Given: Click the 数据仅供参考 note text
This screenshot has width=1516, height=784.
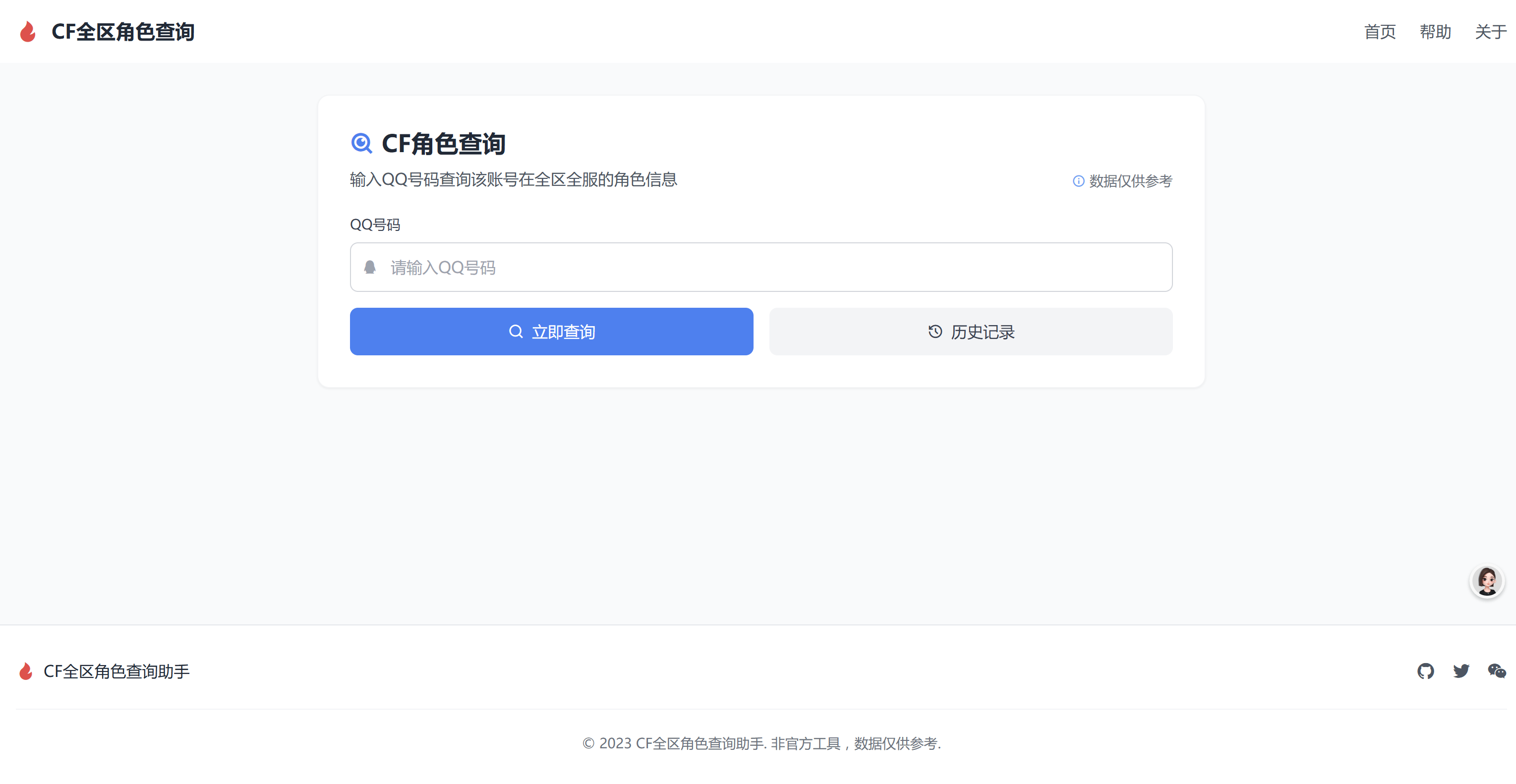Looking at the screenshot, I should click(1130, 181).
